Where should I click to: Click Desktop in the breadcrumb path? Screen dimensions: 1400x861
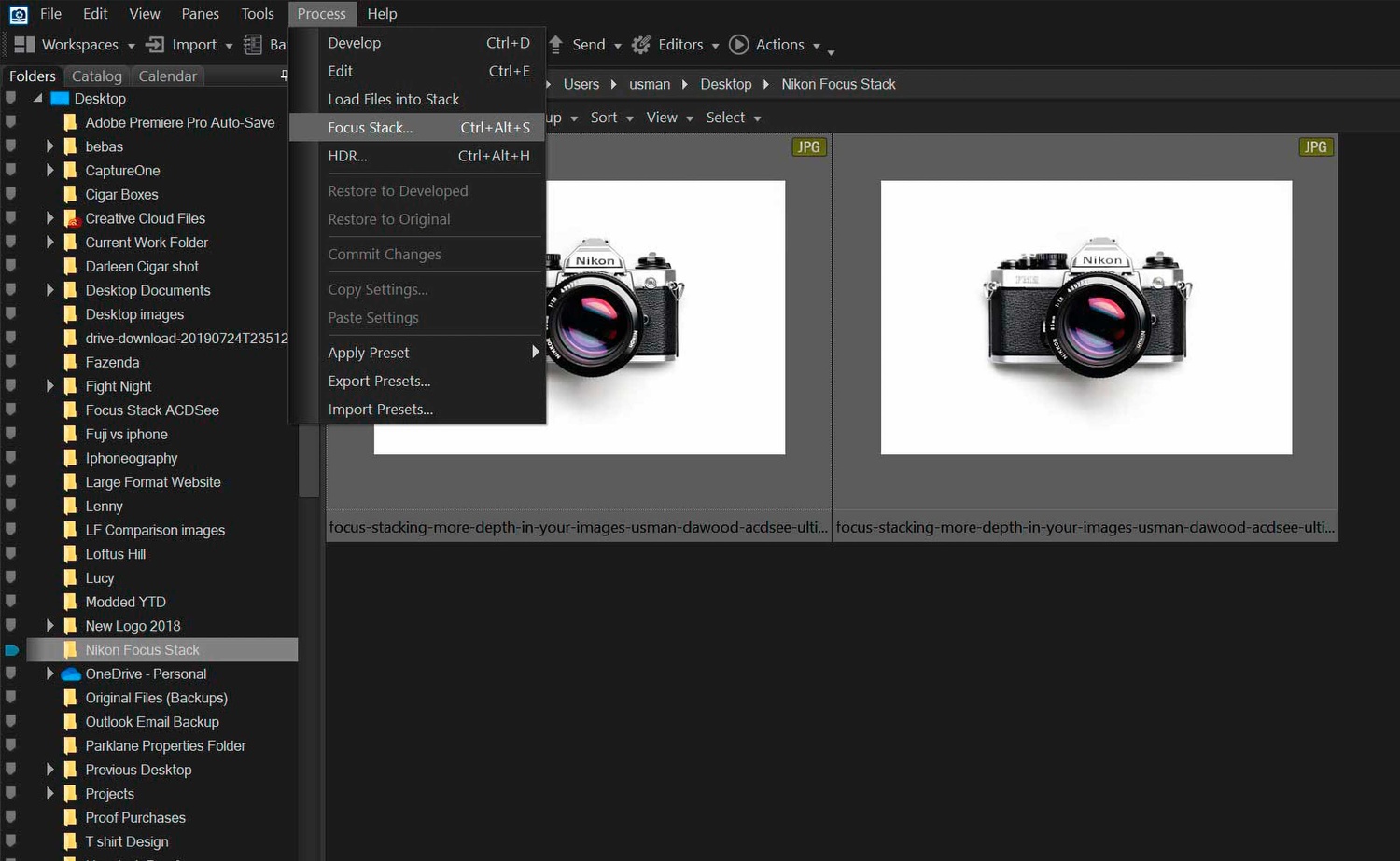726,84
